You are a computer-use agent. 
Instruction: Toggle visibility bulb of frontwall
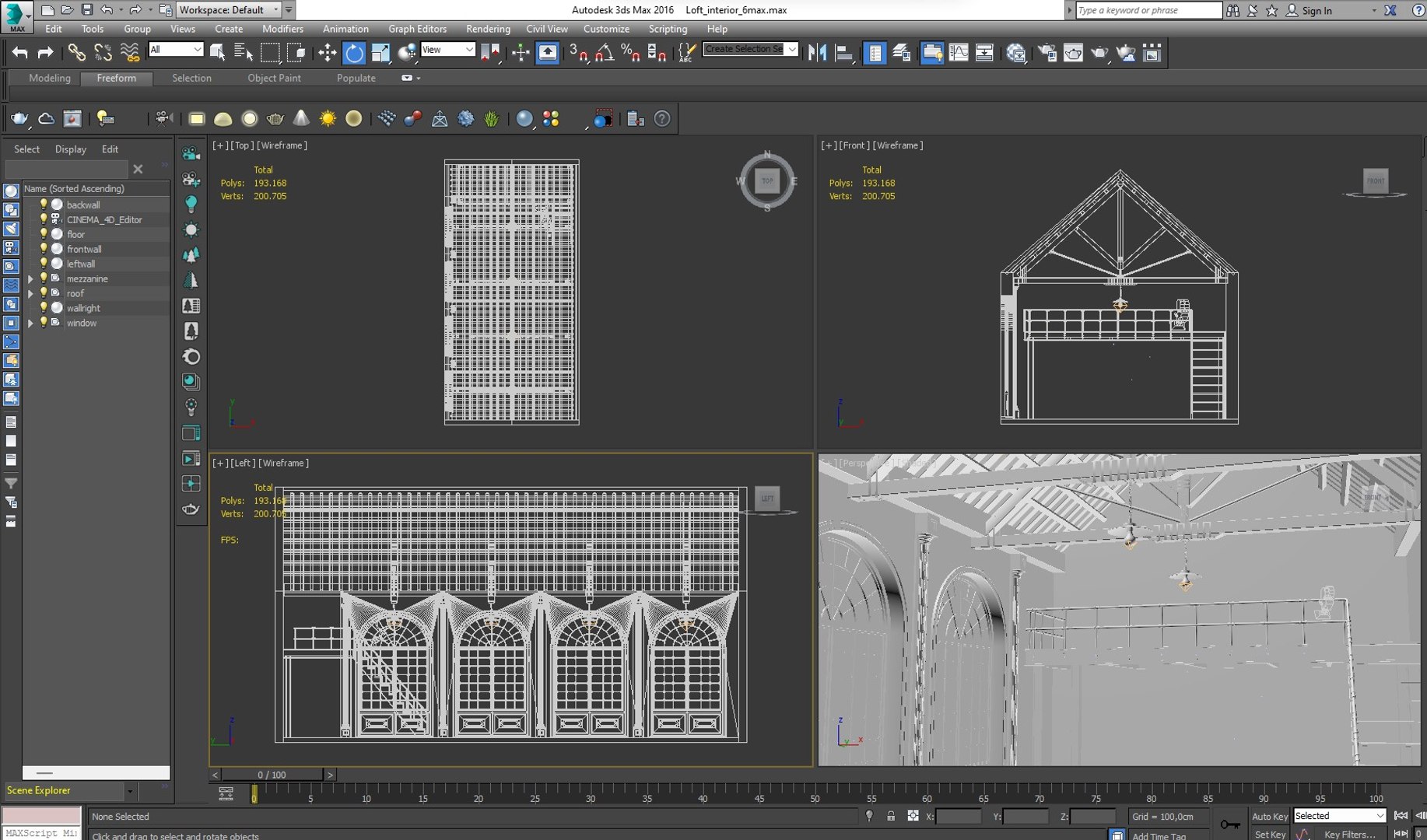[x=44, y=249]
